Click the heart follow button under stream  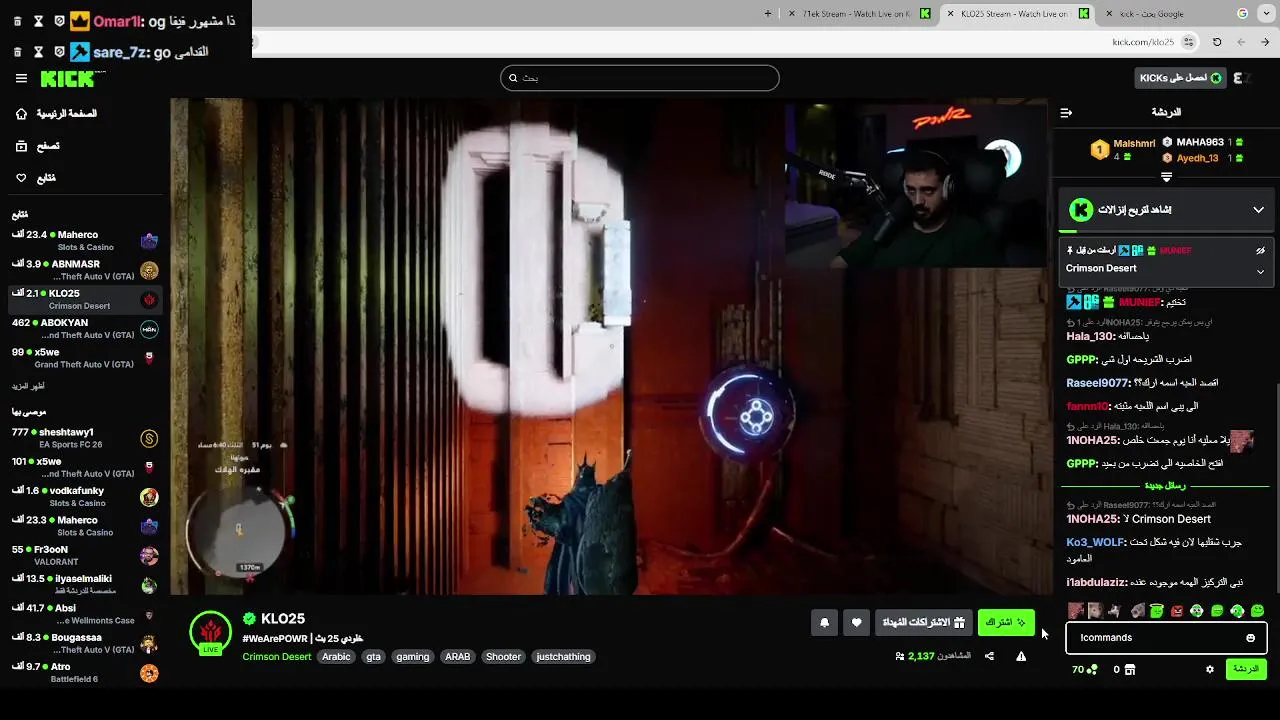coord(856,622)
